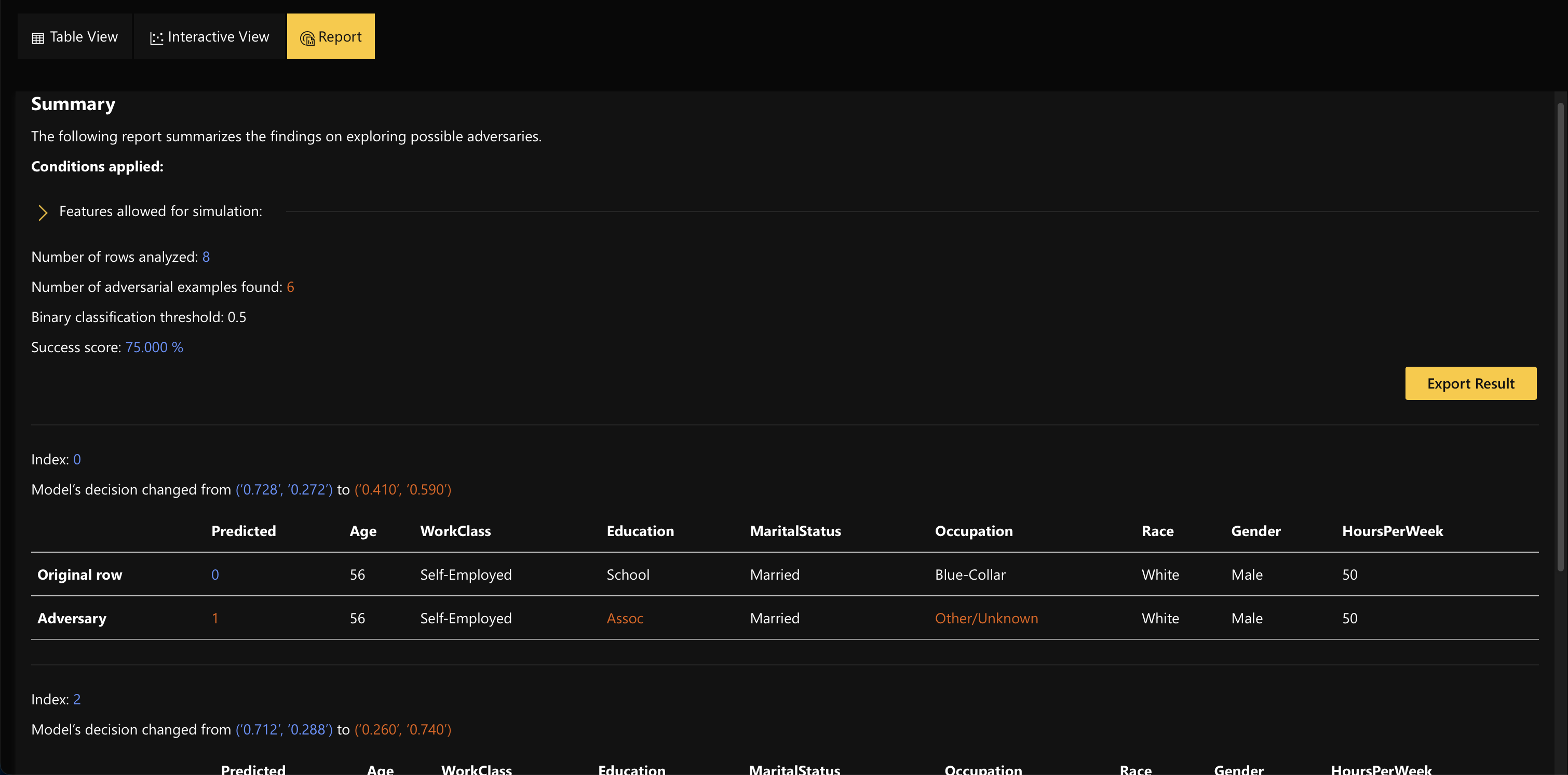This screenshot has height=775, width=1568.
Task: Click the rows analyzed value 8
Action: point(206,257)
